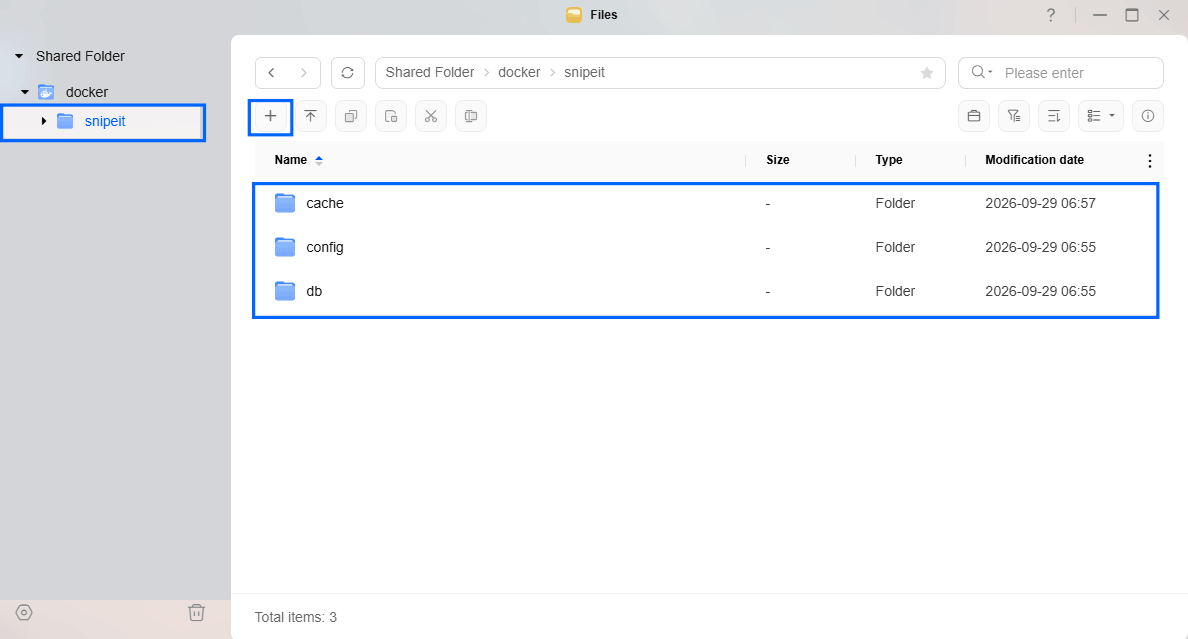Click the search input field
The width and height of the screenshot is (1188, 639).
(x=1061, y=73)
